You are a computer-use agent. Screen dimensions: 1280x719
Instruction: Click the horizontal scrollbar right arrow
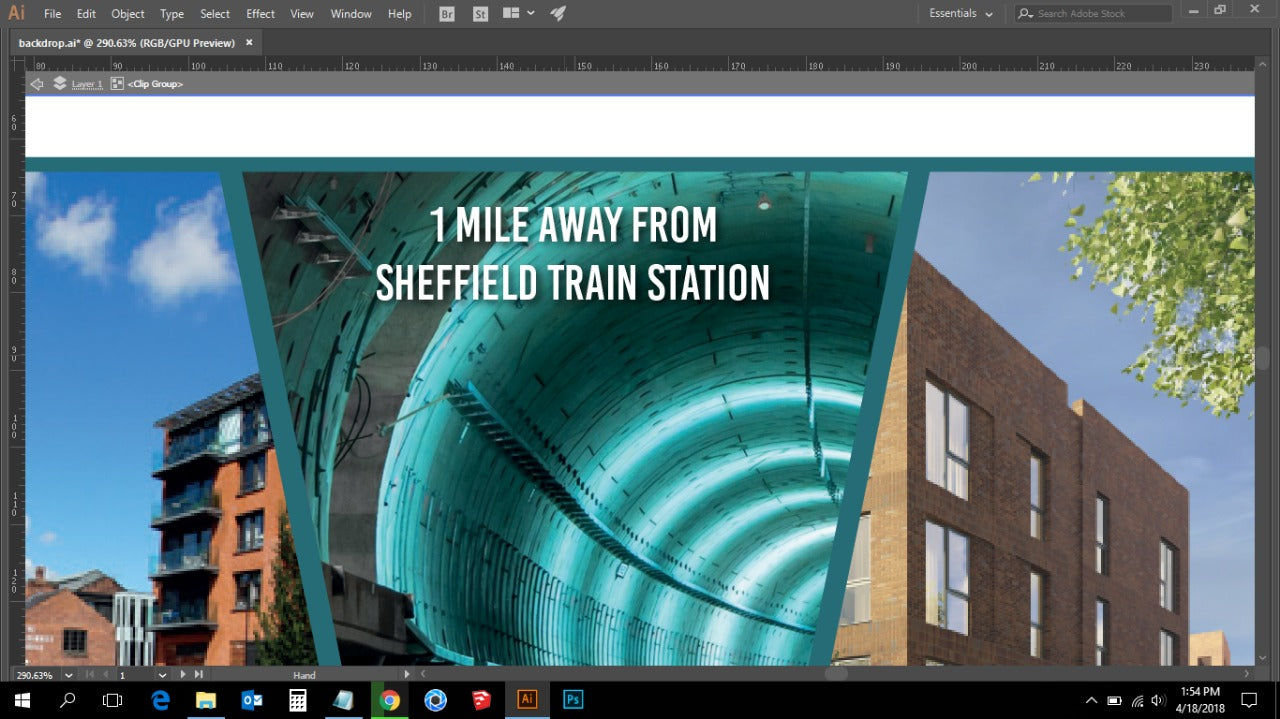coord(1246,674)
